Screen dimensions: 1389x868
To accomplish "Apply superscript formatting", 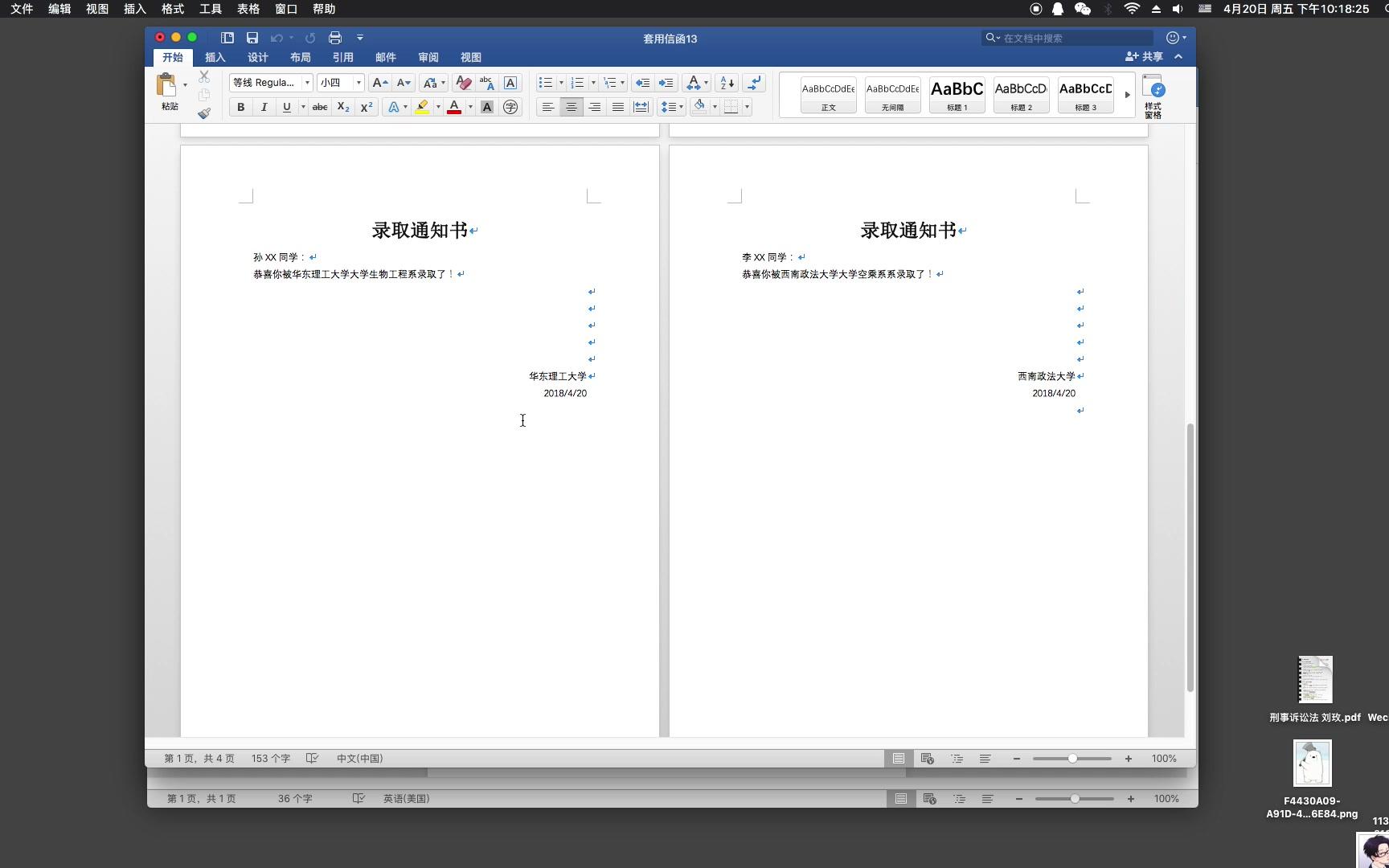I will coord(366,107).
